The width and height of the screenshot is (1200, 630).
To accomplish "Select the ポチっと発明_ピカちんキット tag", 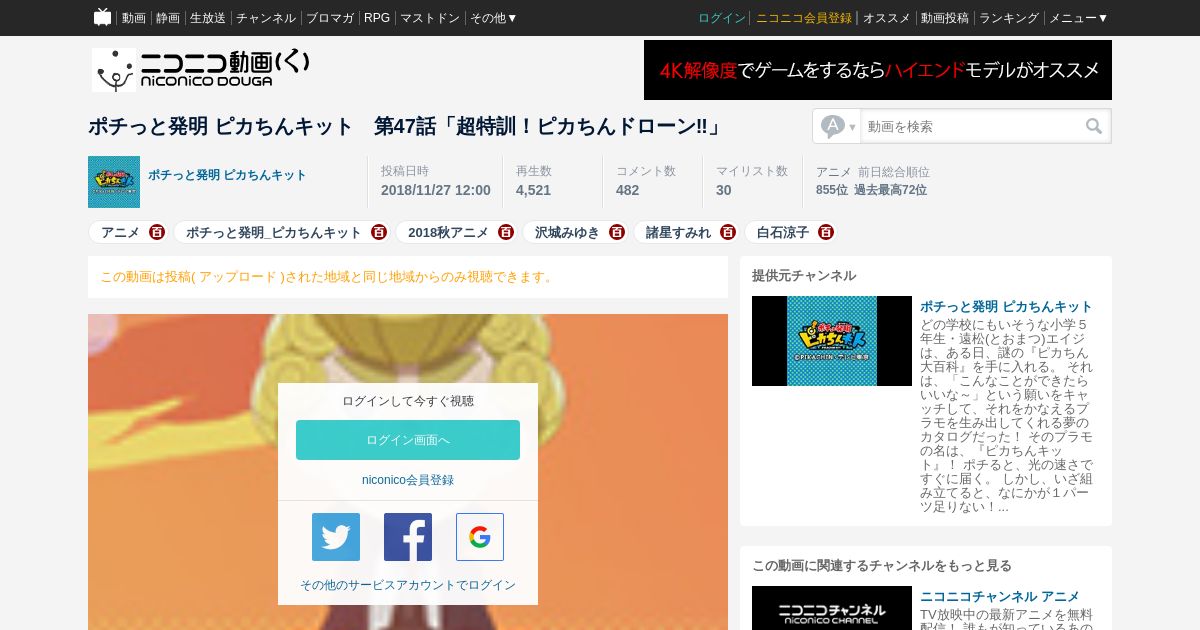I will [x=274, y=232].
